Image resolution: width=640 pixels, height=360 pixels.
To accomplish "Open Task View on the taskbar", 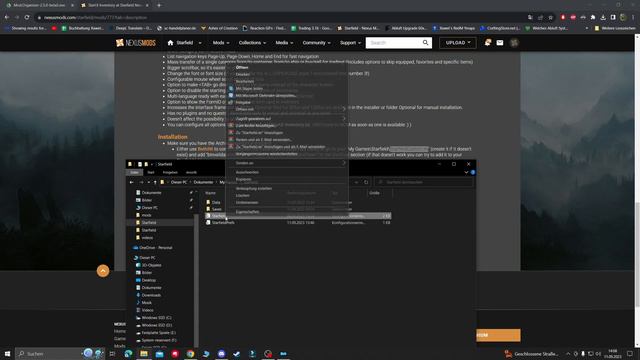I will (x=112, y=353).
